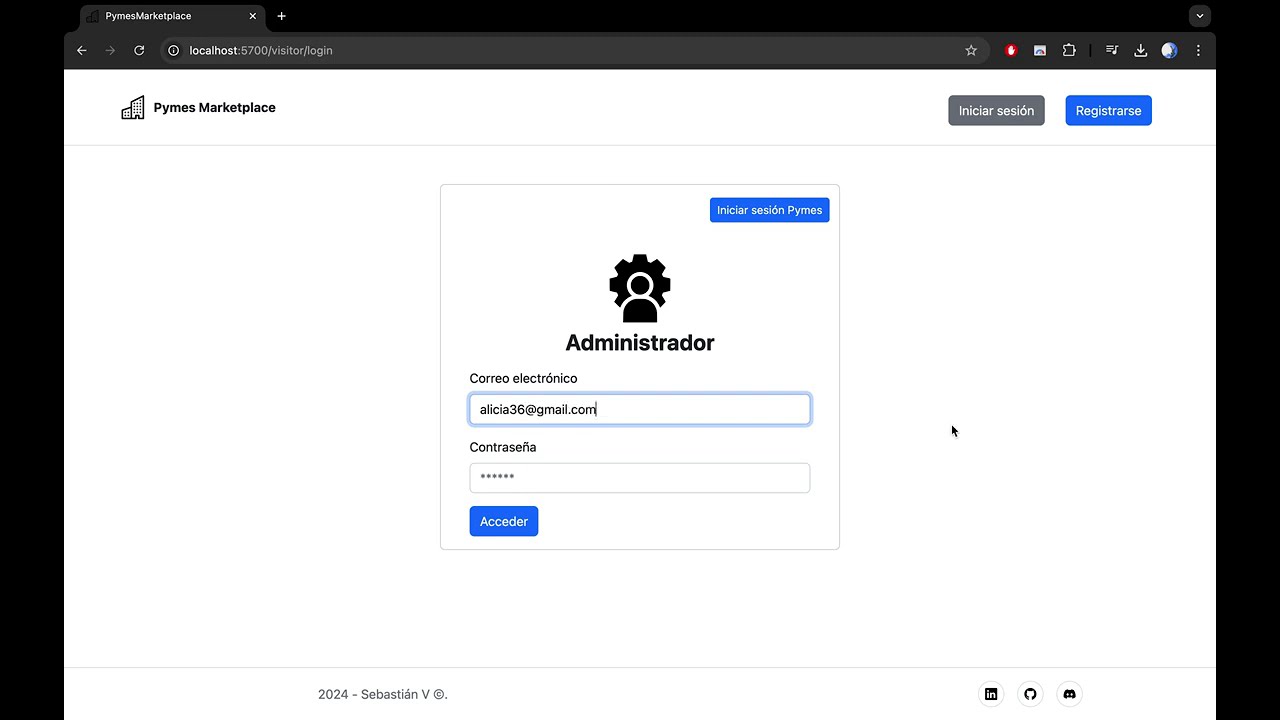Click the Contraseña label
1280x720 pixels.
(x=503, y=447)
